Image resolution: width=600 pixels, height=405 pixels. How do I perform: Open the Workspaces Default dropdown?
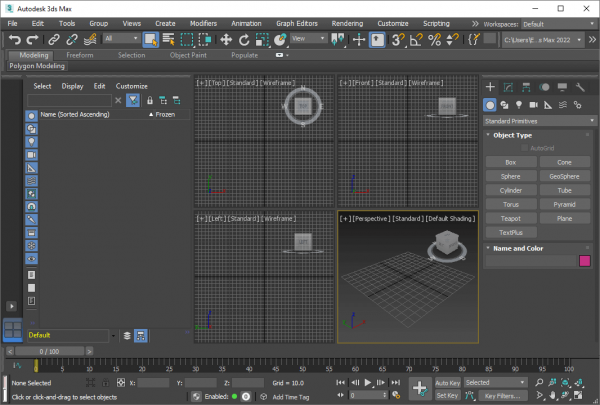click(558, 24)
